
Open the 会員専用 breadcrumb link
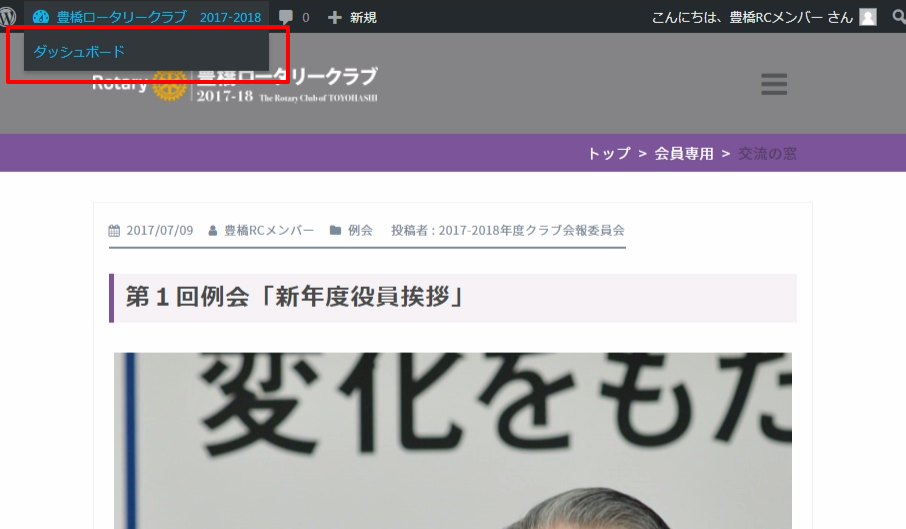684,153
